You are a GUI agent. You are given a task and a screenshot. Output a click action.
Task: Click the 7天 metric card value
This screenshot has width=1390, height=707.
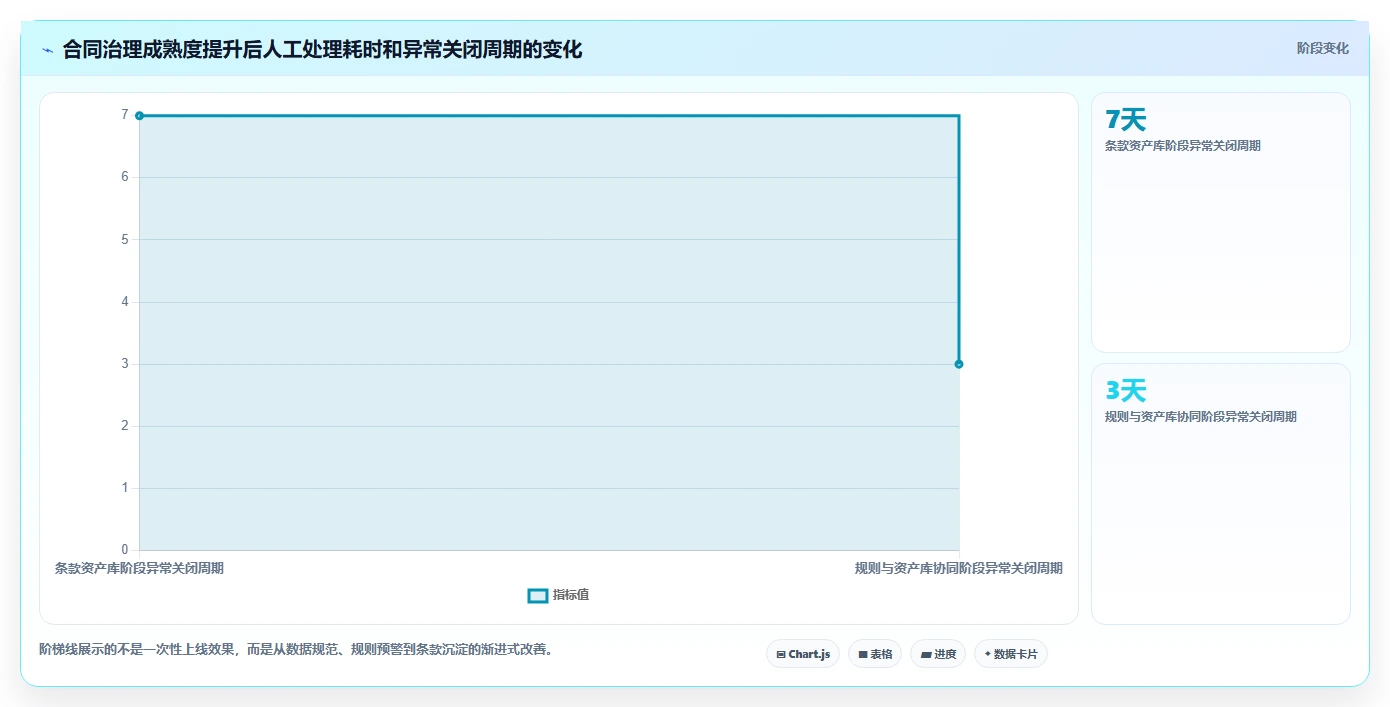point(1125,120)
